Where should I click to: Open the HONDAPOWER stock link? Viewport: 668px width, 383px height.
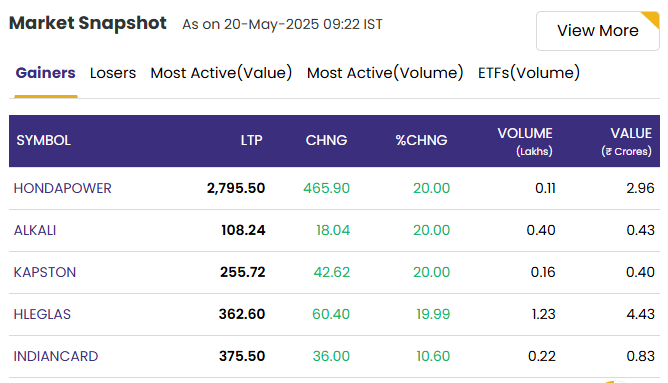click(x=63, y=188)
